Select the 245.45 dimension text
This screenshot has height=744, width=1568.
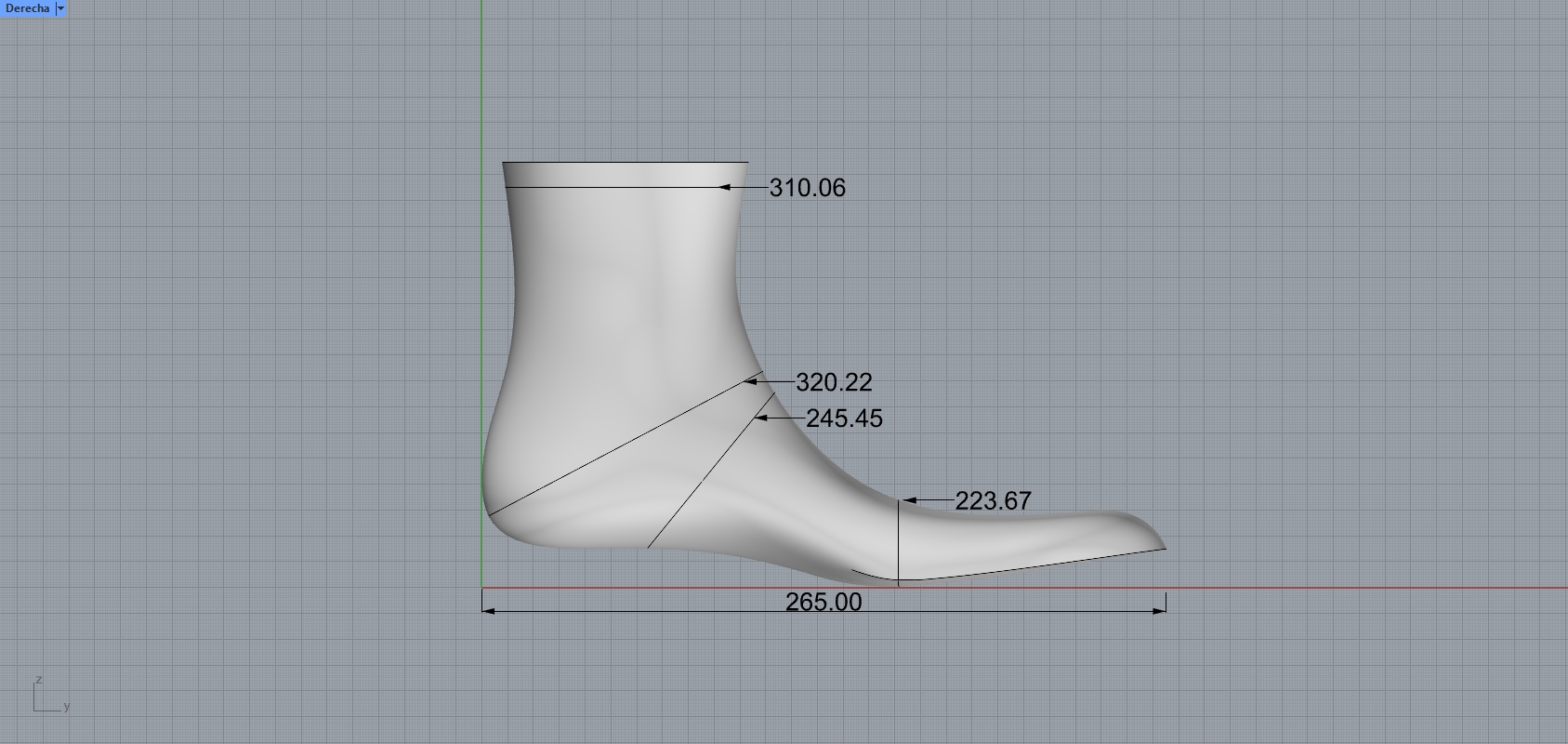(x=844, y=418)
